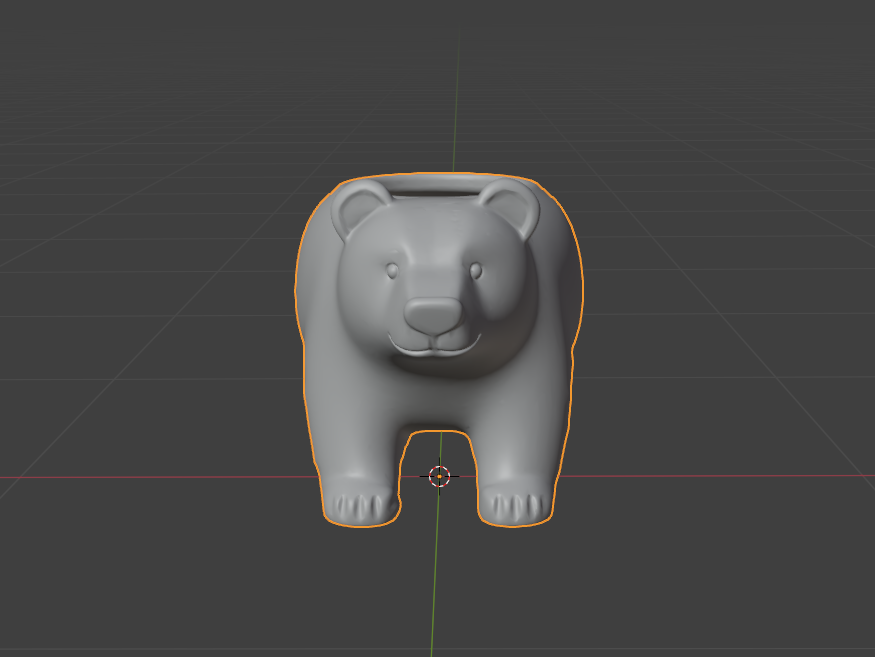Click the bear's eye on viewer's right
The height and width of the screenshot is (657, 875).
(475, 271)
